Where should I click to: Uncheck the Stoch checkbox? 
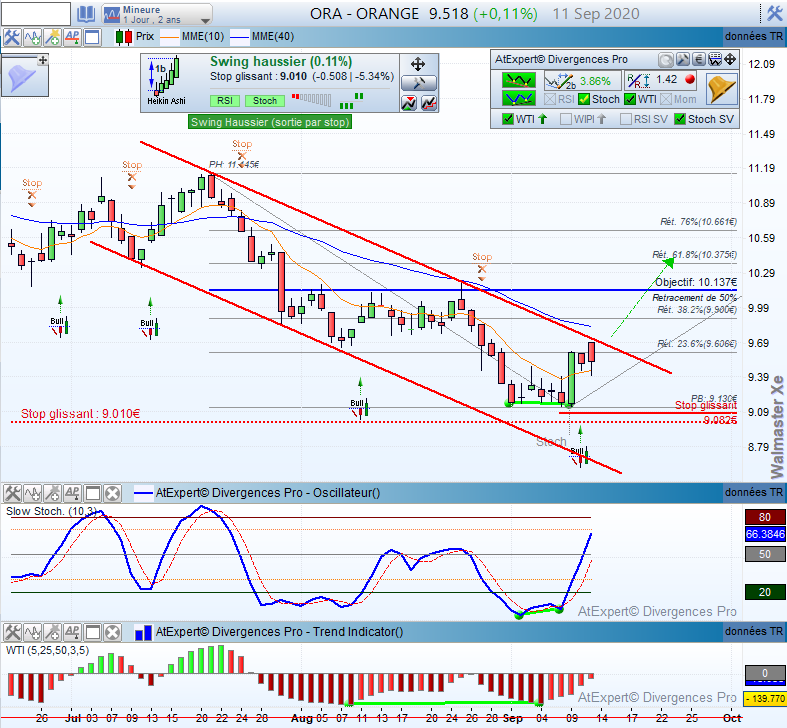click(584, 99)
